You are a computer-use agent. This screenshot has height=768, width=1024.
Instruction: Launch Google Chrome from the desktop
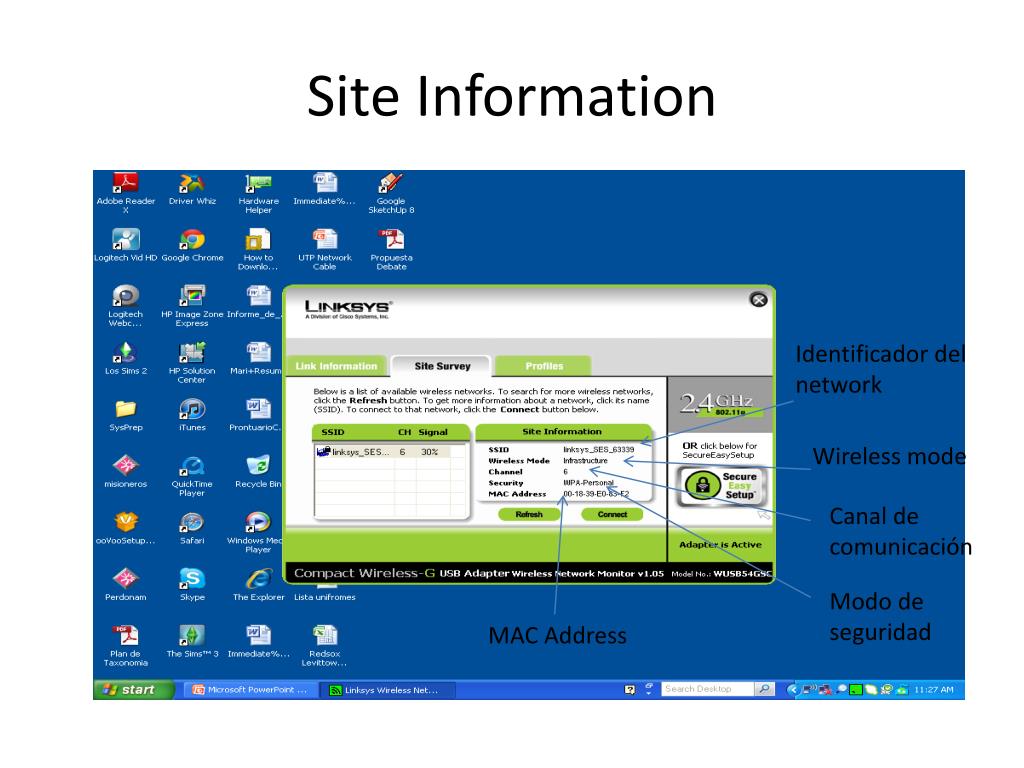(192, 245)
